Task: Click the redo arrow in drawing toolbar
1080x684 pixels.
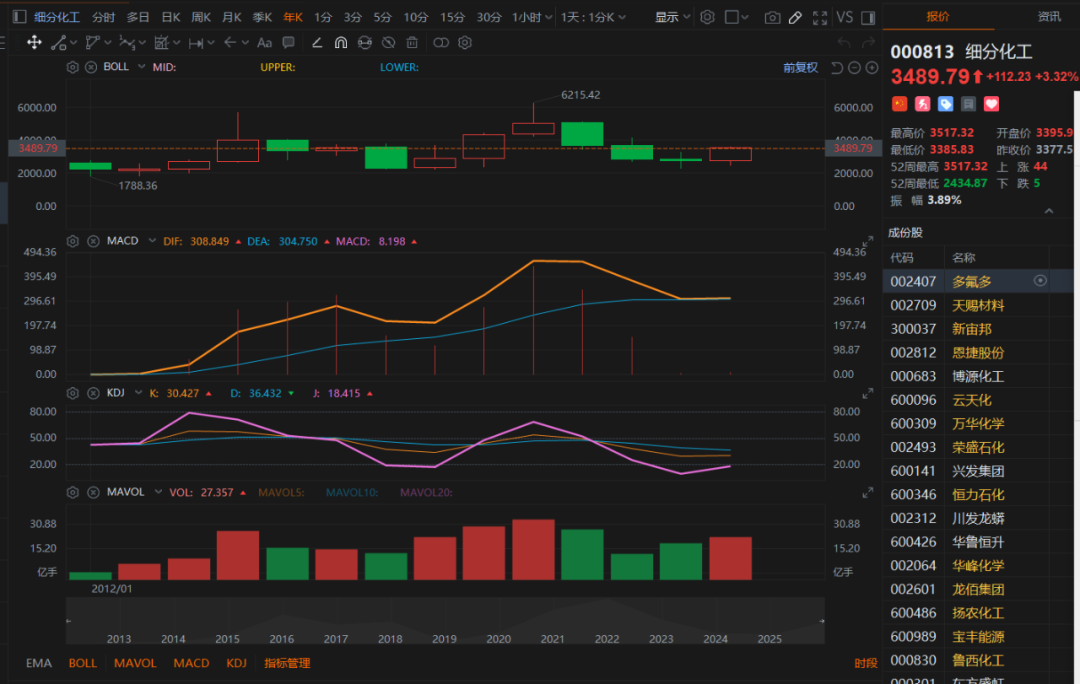Action: tap(868, 43)
